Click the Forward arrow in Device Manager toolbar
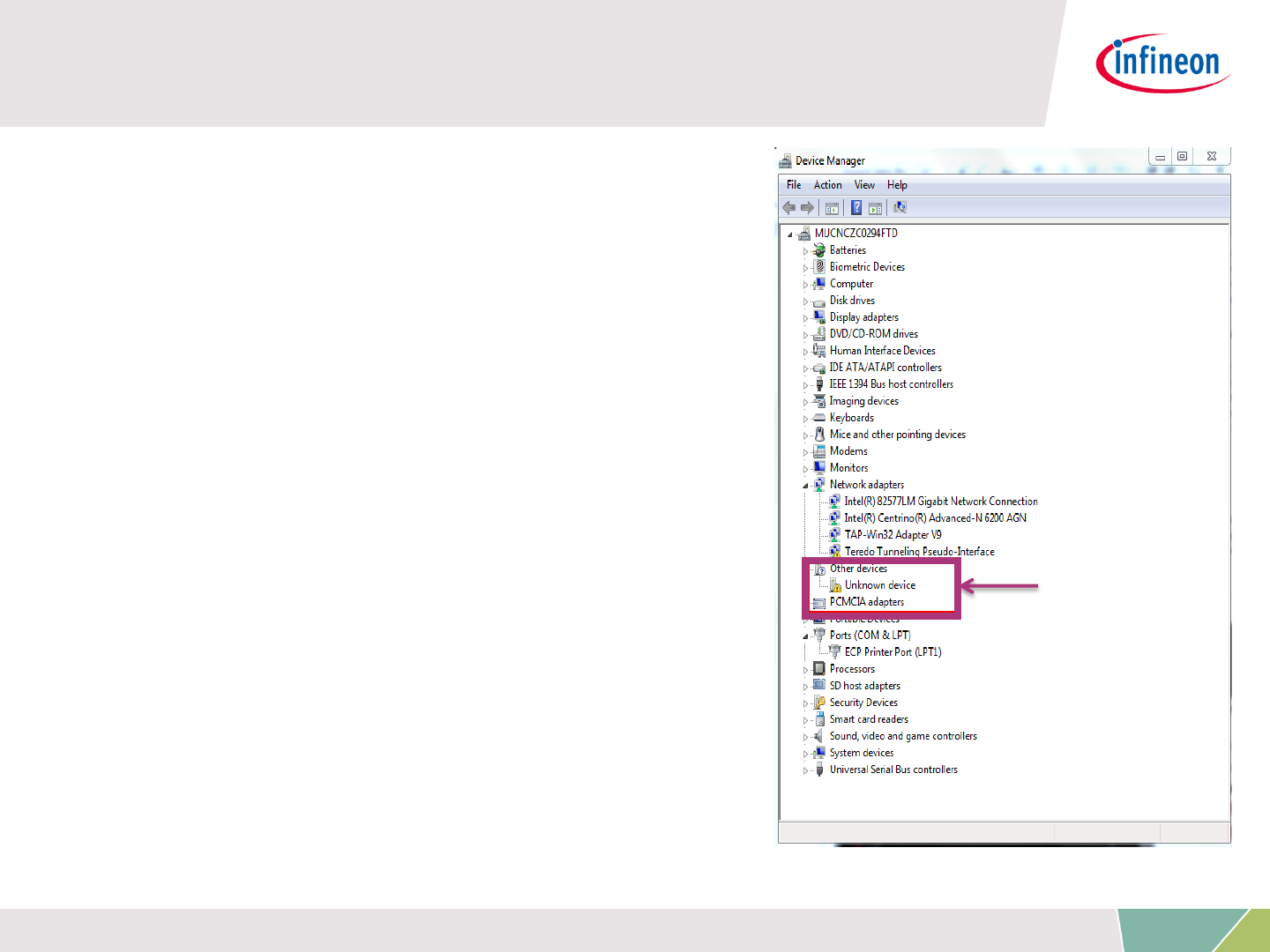This screenshot has width=1270, height=952. pos(807,208)
